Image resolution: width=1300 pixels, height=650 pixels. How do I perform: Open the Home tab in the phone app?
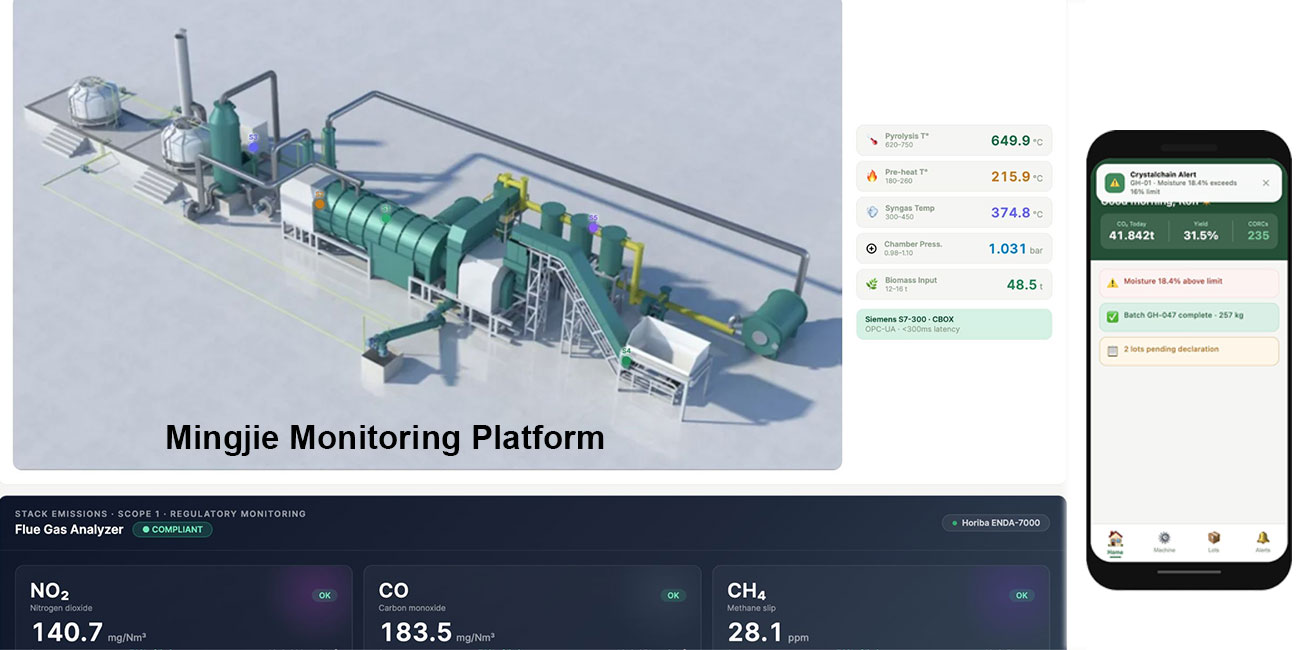(1115, 542)
